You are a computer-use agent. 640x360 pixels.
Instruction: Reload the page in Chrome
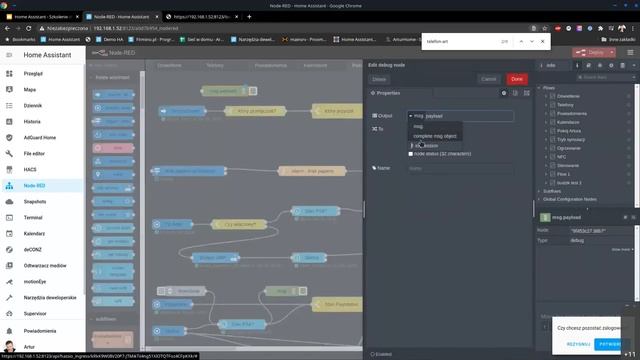[29, 28]
